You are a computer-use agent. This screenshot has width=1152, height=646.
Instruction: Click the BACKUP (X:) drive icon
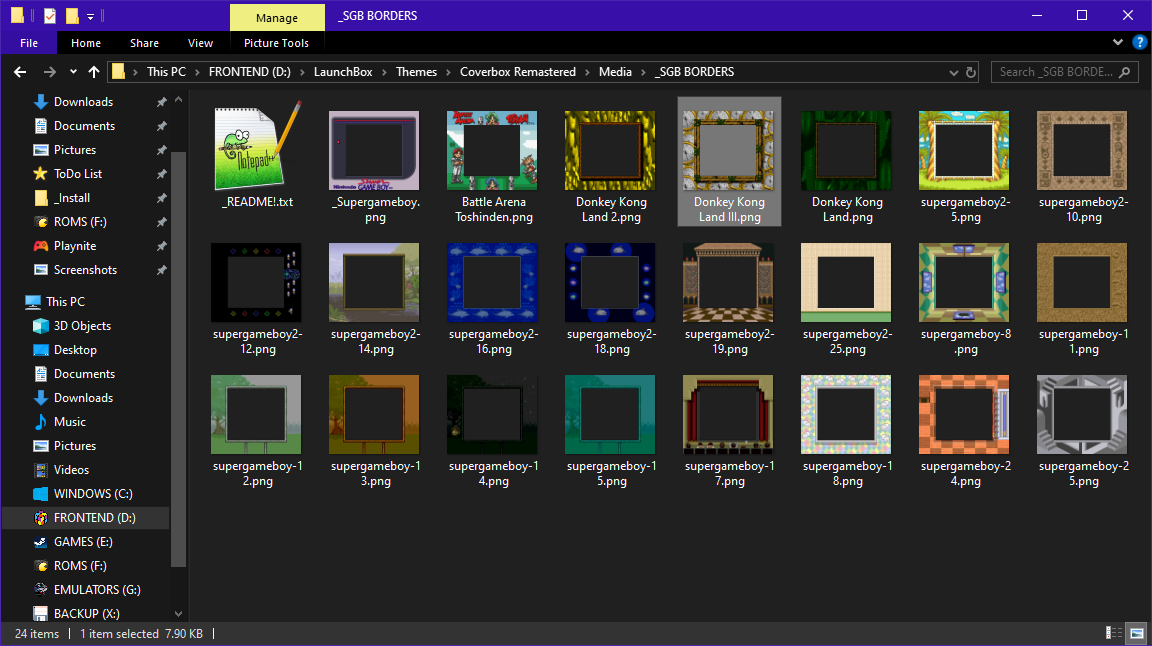(x=41, y=614)
